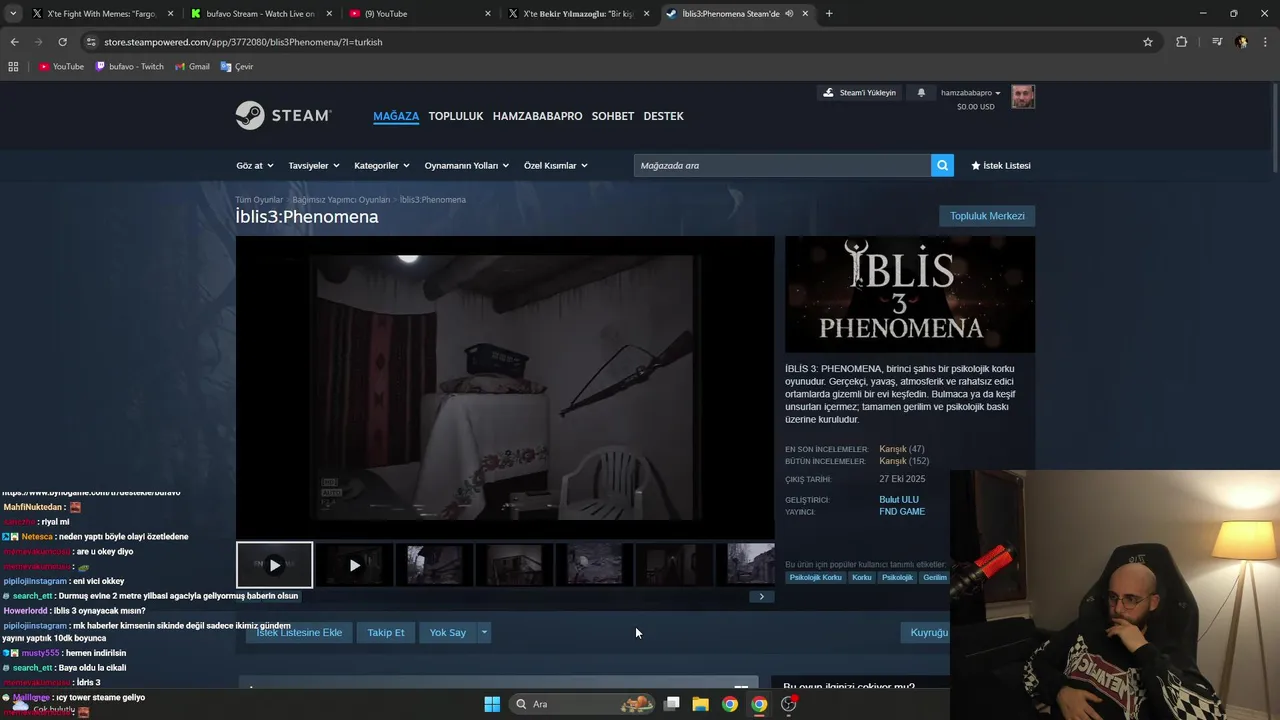1280x720 pixels.
Task: Expand the Göz at dropdown
Action: pos(254,165)
